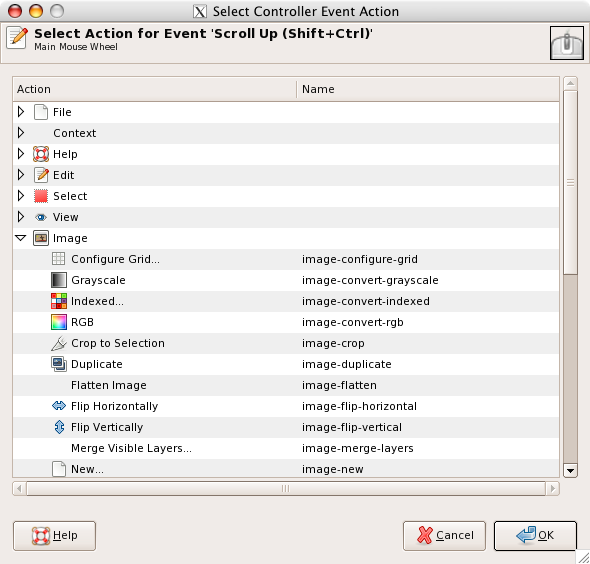Click the Indexed color palette icon

(x=59, y=301)
